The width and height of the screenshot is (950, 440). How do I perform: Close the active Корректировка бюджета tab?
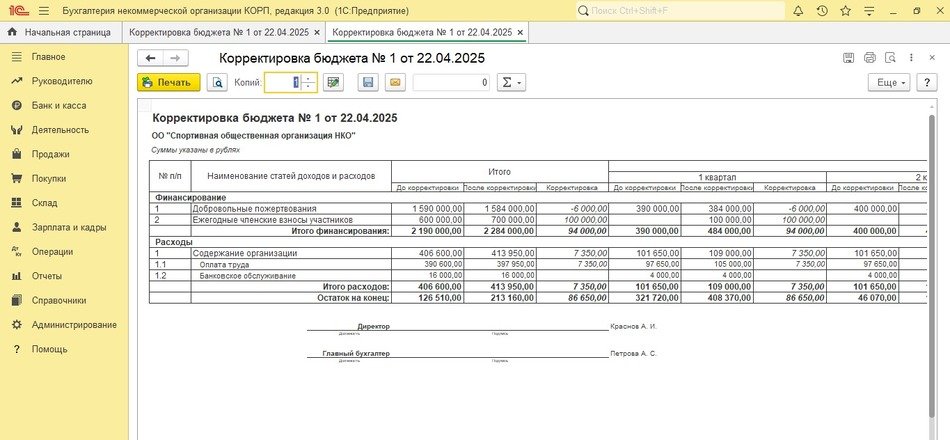click(521, 32)
